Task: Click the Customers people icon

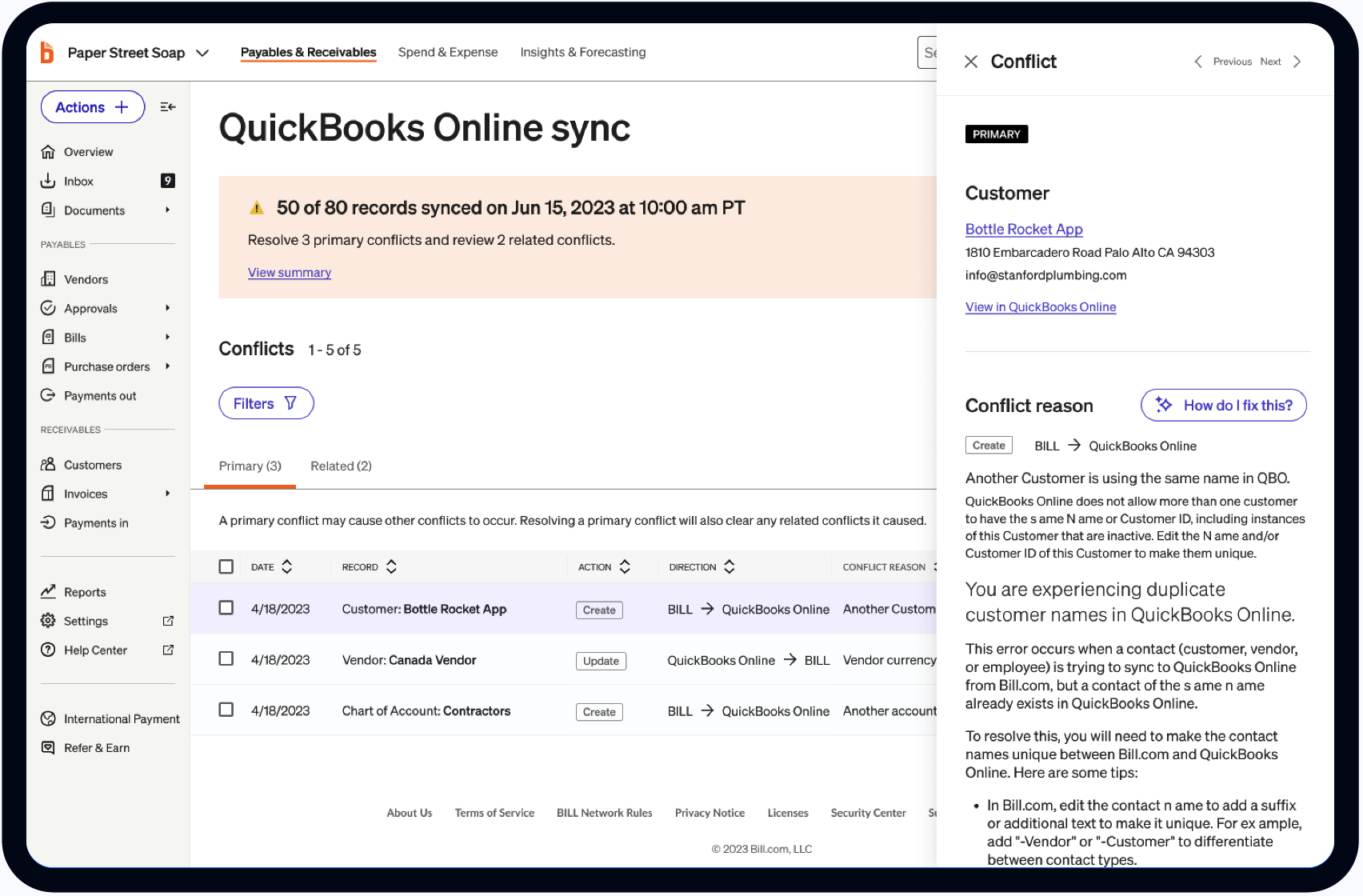Action: [x=48, y=465]
